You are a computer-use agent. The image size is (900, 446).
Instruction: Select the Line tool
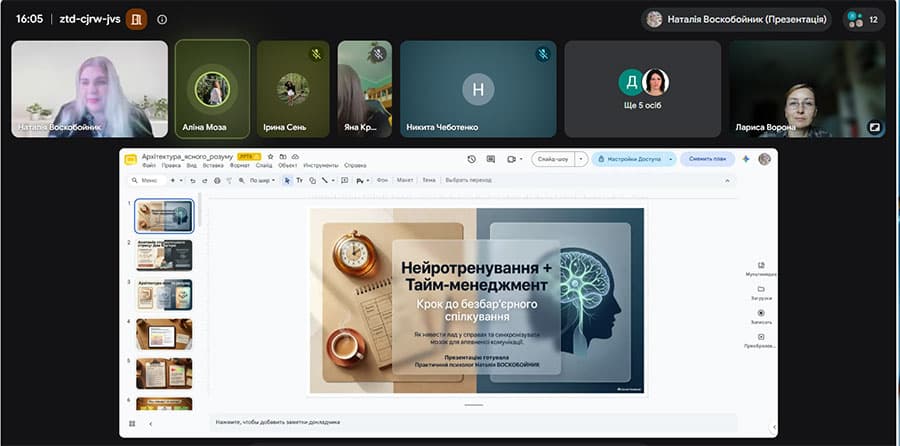coord(324,180)
